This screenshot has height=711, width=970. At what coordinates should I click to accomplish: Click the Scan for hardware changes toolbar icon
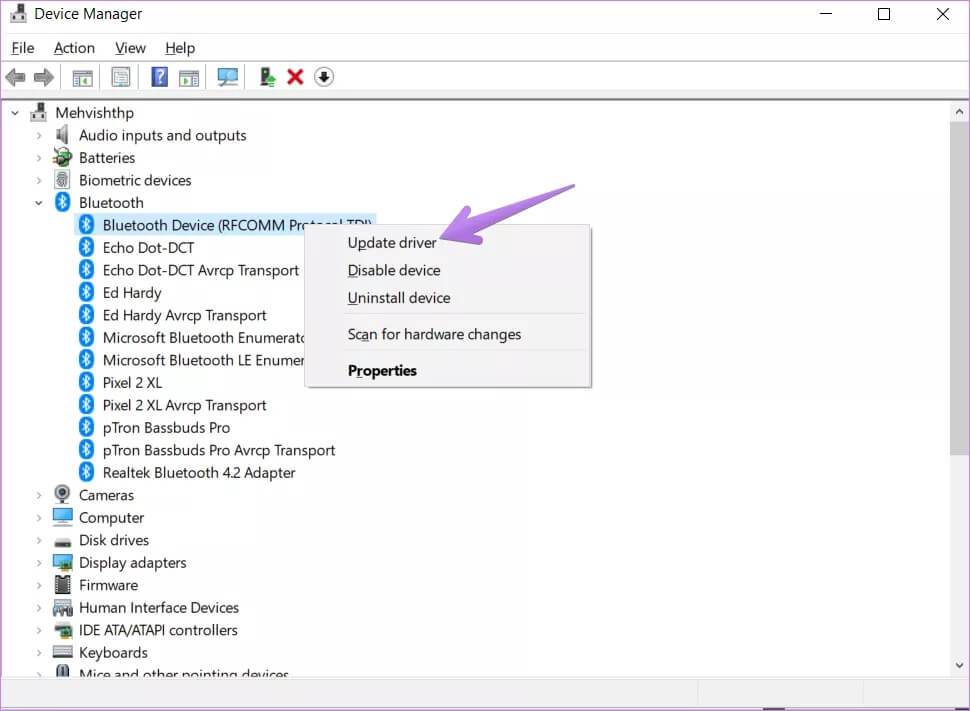228,77
